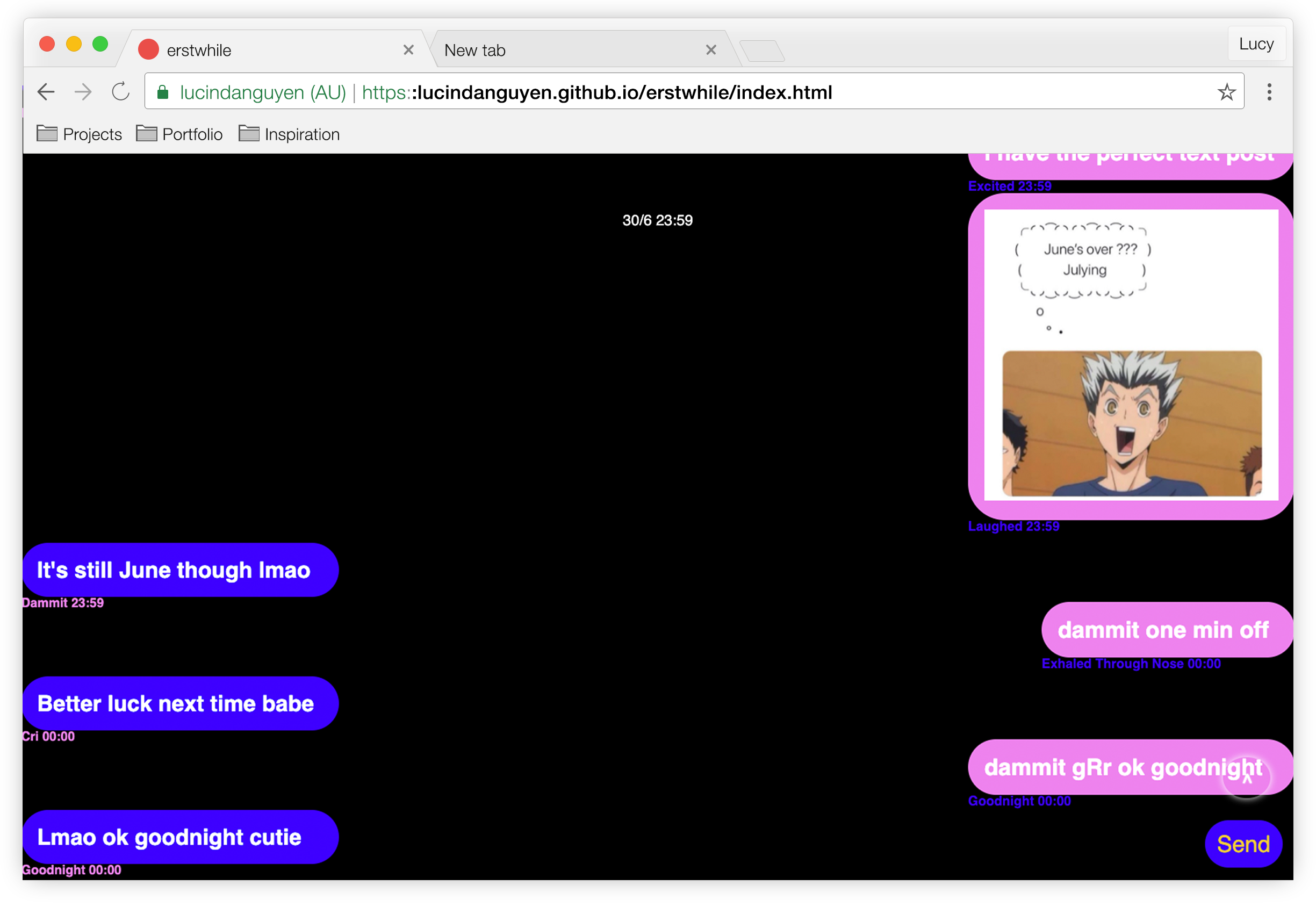Go back with the browser back arrow
The height and width of the screenshot is (907, 1316).
pyautogui.click(x=46, y=91)
